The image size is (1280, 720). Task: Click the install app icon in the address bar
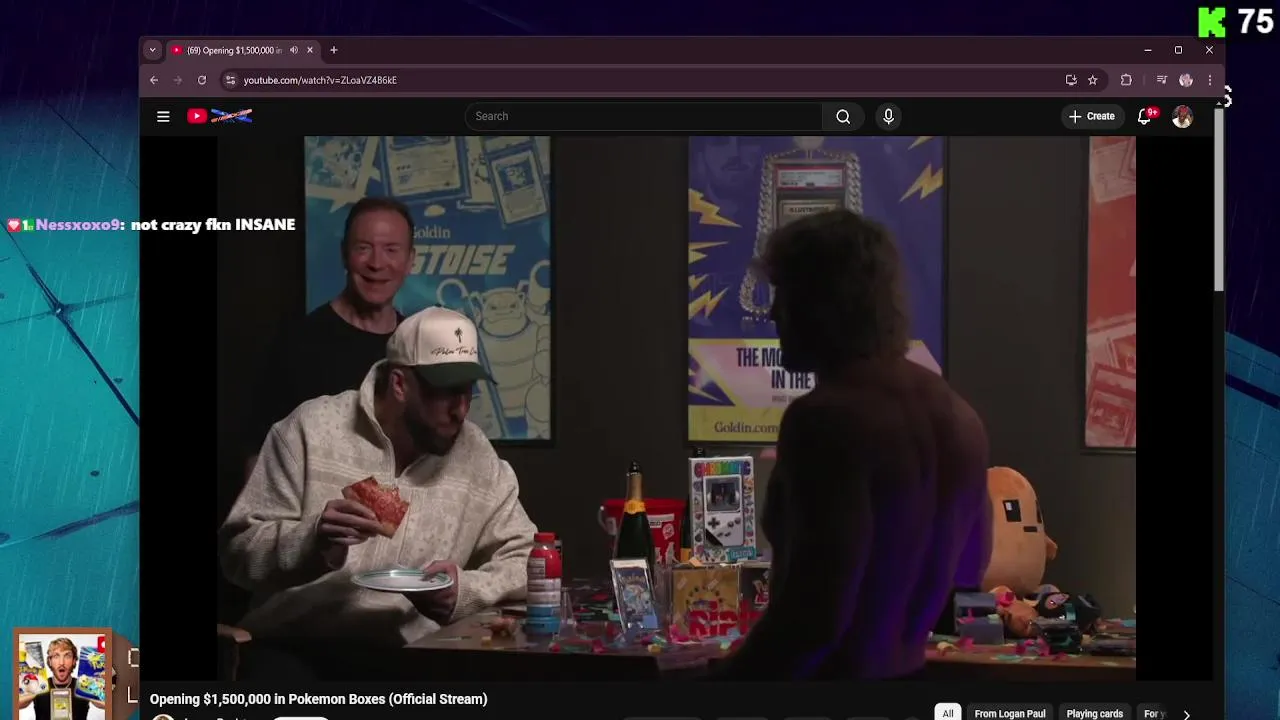point(1071,80)
